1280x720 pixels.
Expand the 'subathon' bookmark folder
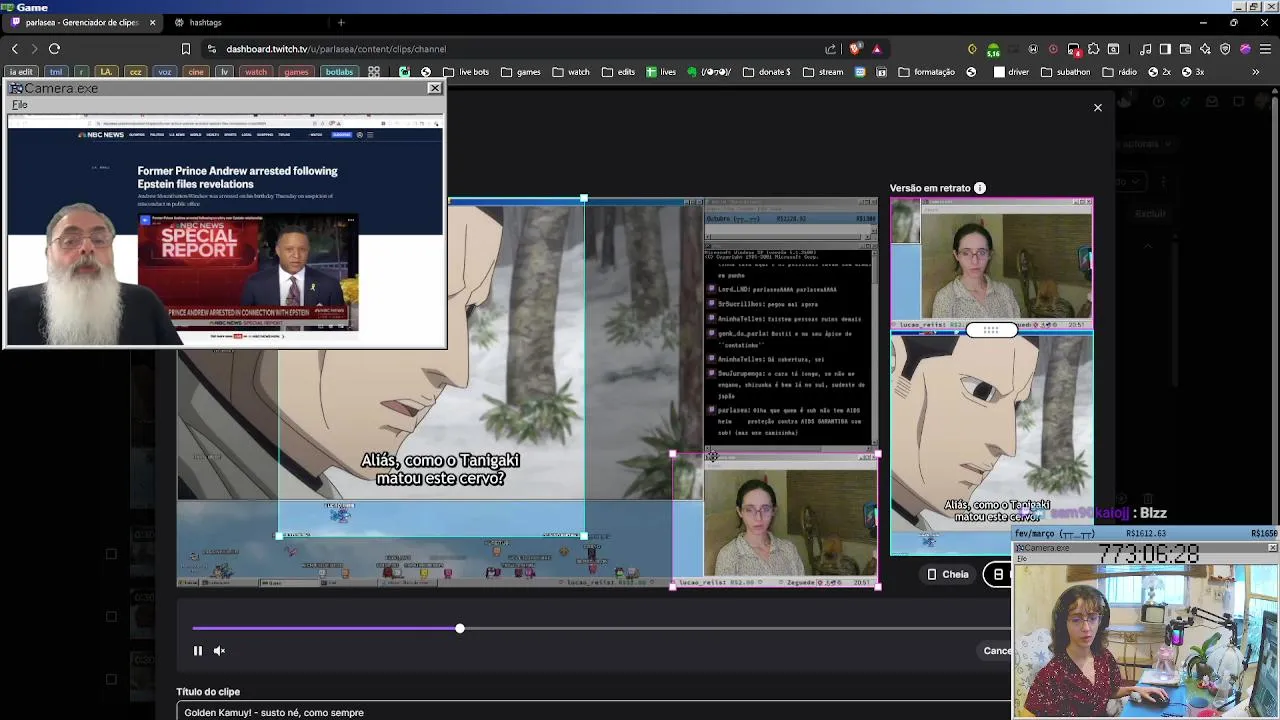(x=1066, y=72)
